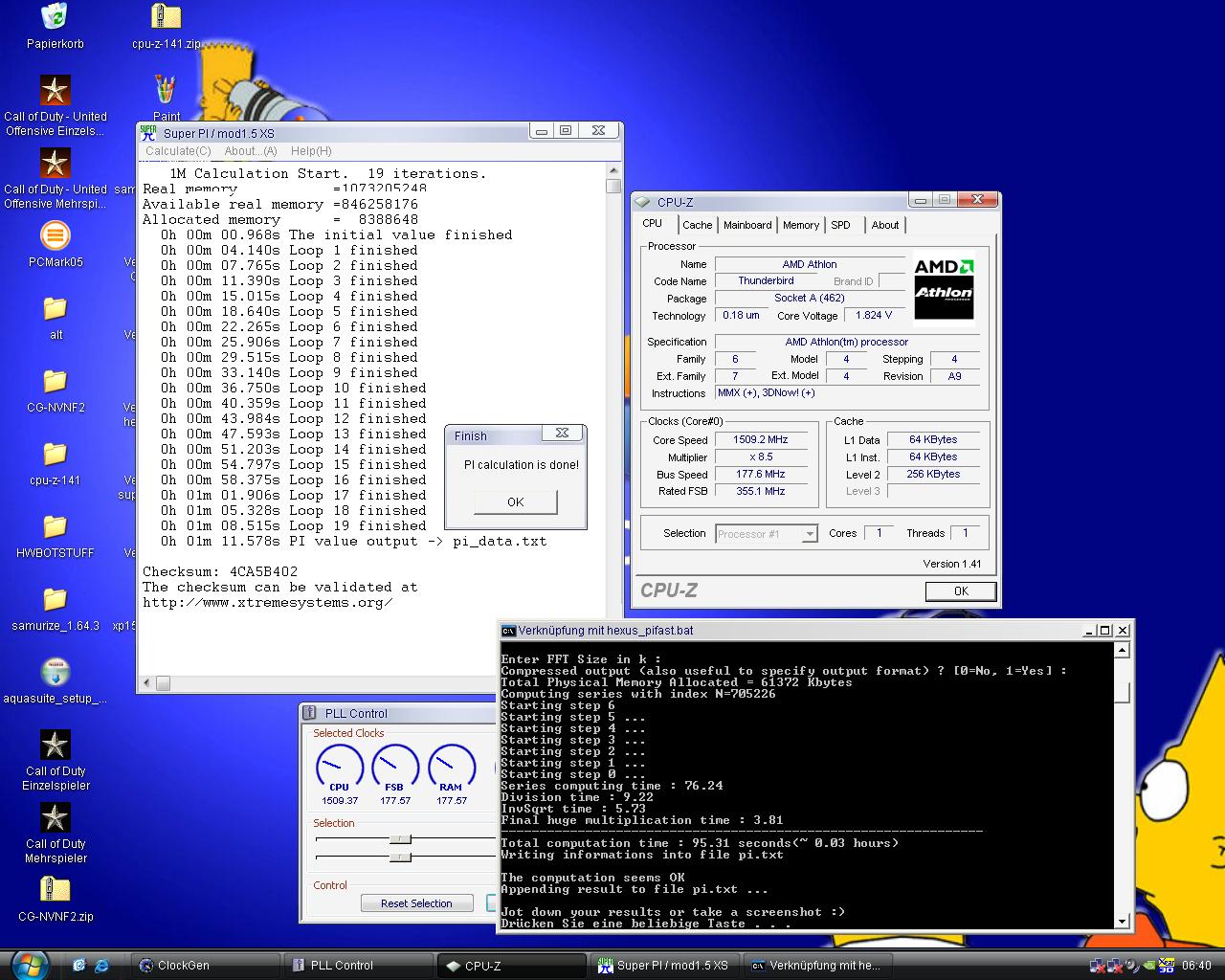The width and height of the screenshot is (1225, 980).
Task: Click the Code Name value Thunderbird
Action: point(766,281)
